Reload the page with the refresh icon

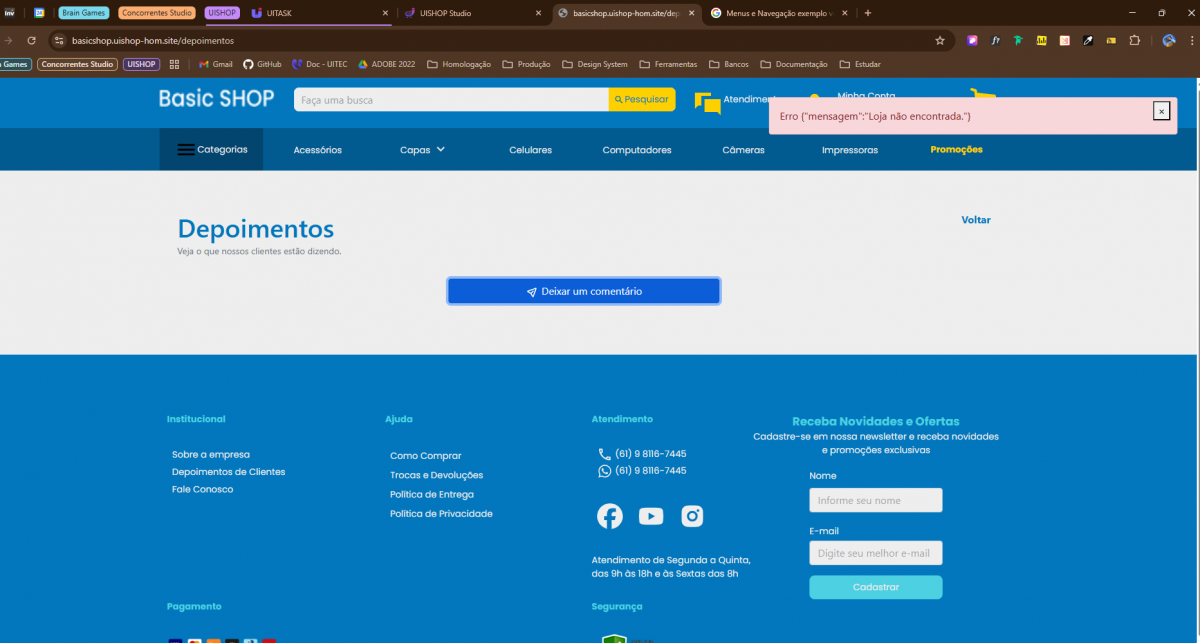tap(31, 41)
